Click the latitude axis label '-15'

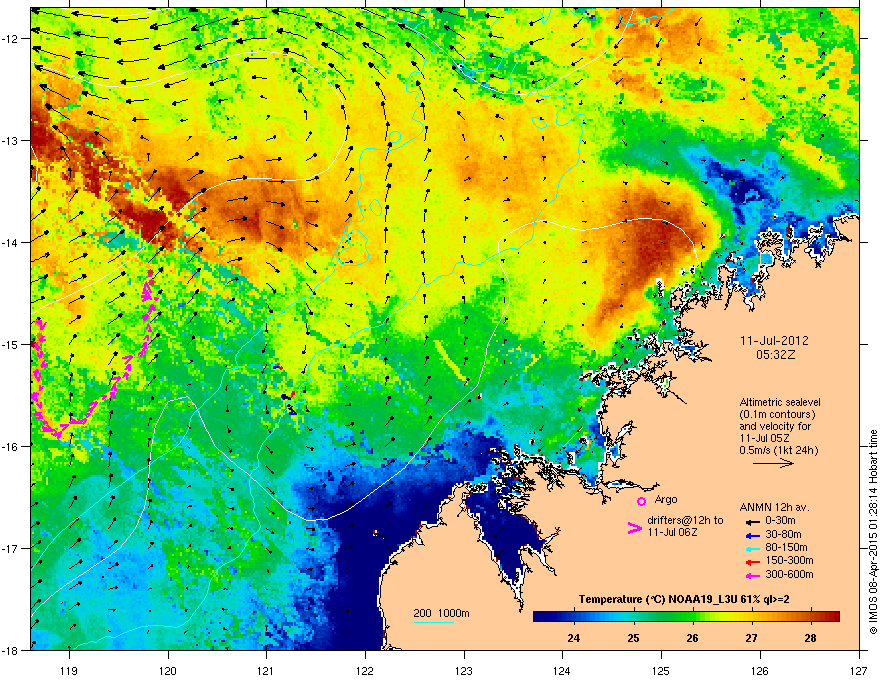[10, 344]
